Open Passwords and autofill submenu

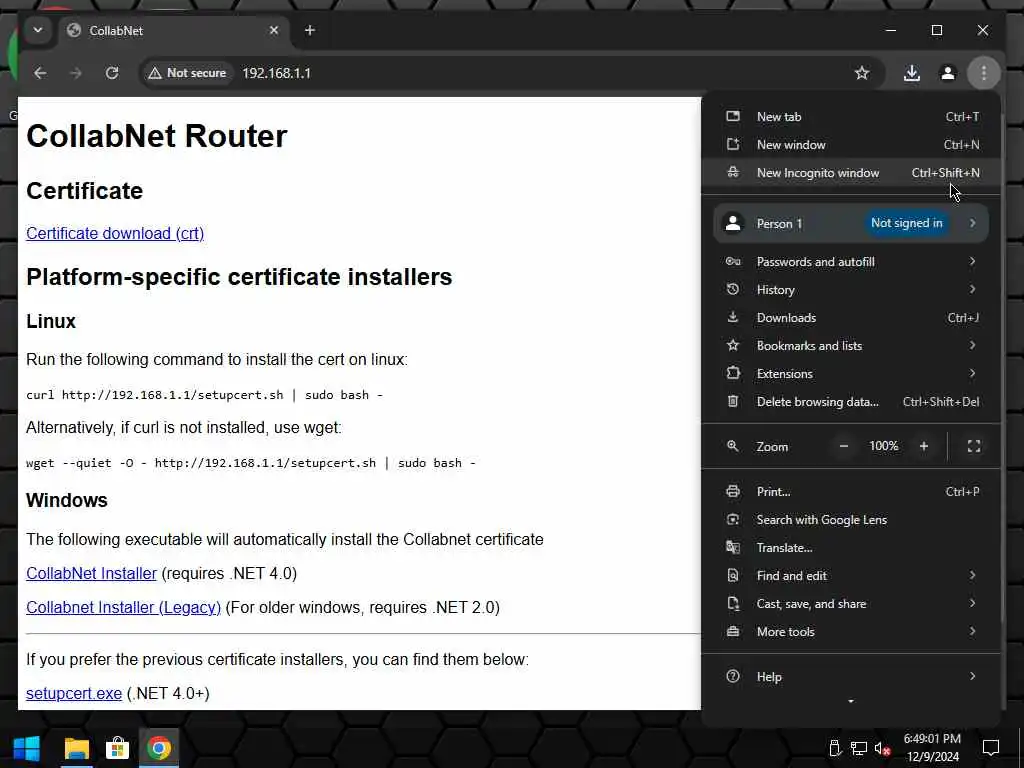click(x=851, y=262)
